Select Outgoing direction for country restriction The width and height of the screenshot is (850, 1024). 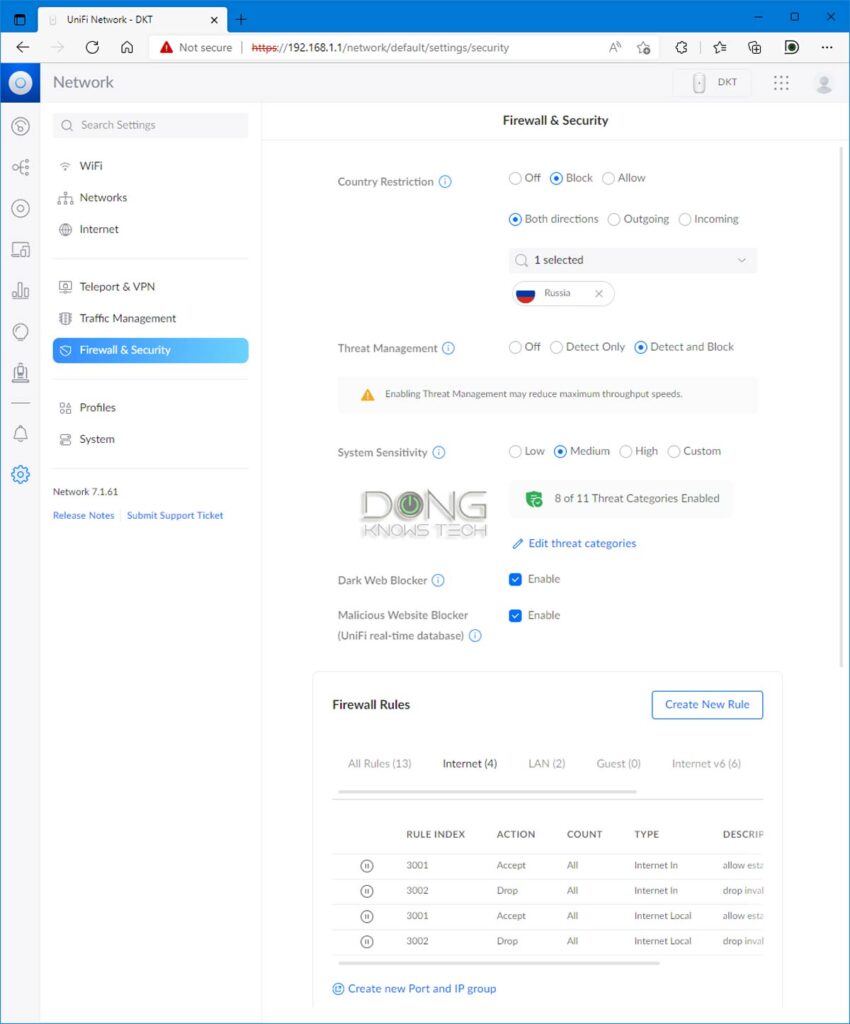click(x=614, y=219)
